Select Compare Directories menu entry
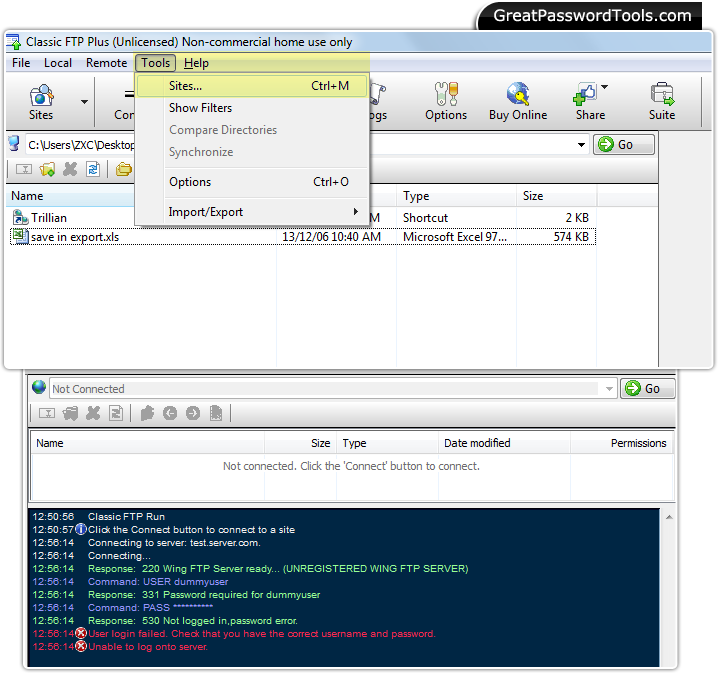This screenshot has width=718, height=673. coord(252,130)
